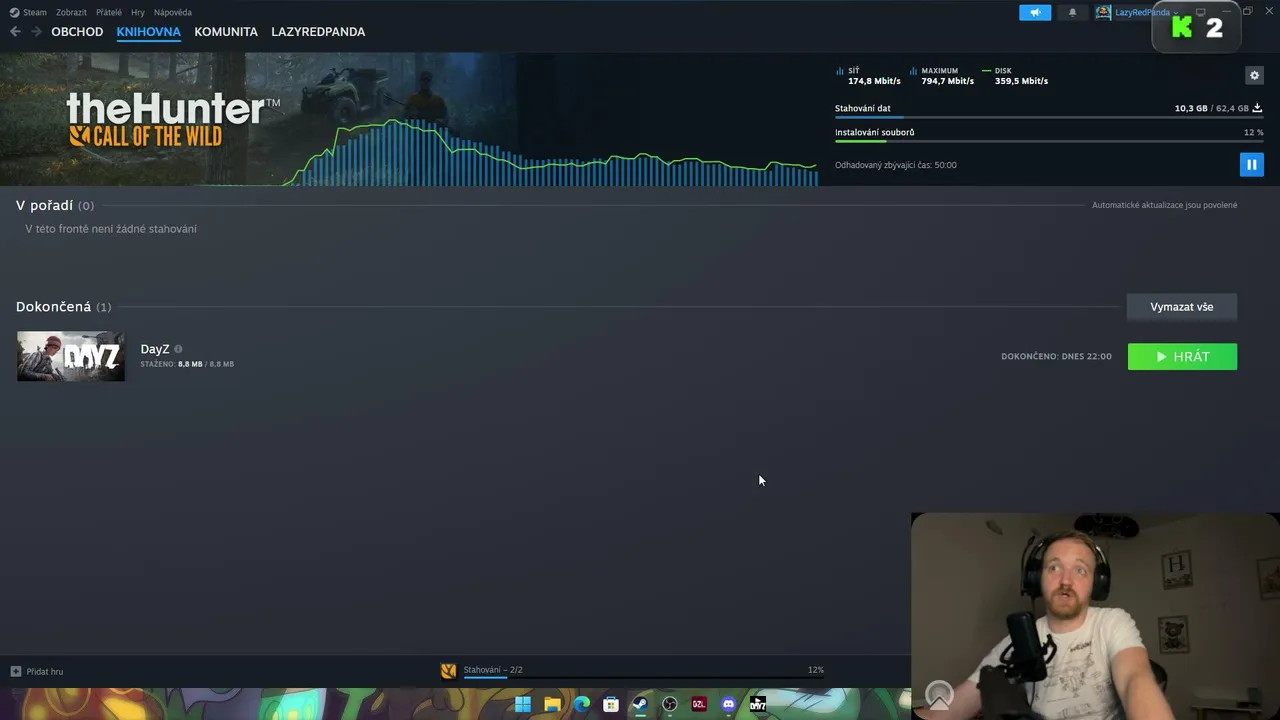Pause the theHunter download

[x=1251, y=164]
